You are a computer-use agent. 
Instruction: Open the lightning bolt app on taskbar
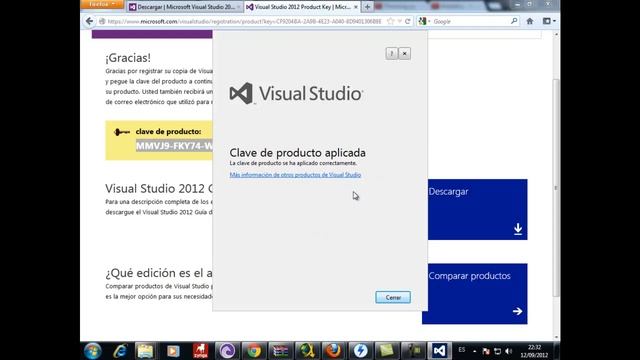click(360, 351)
